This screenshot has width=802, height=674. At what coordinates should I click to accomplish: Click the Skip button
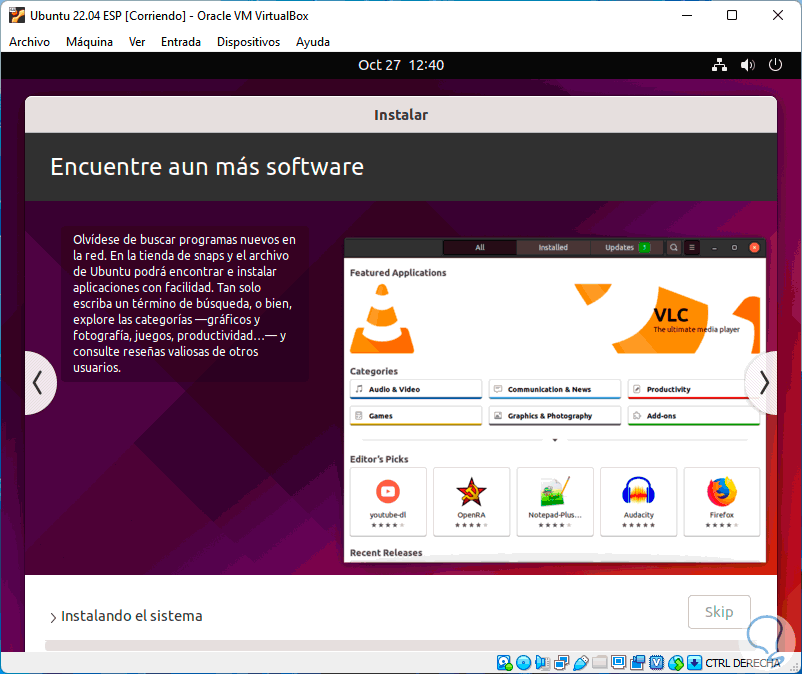(x=719, y=612)
